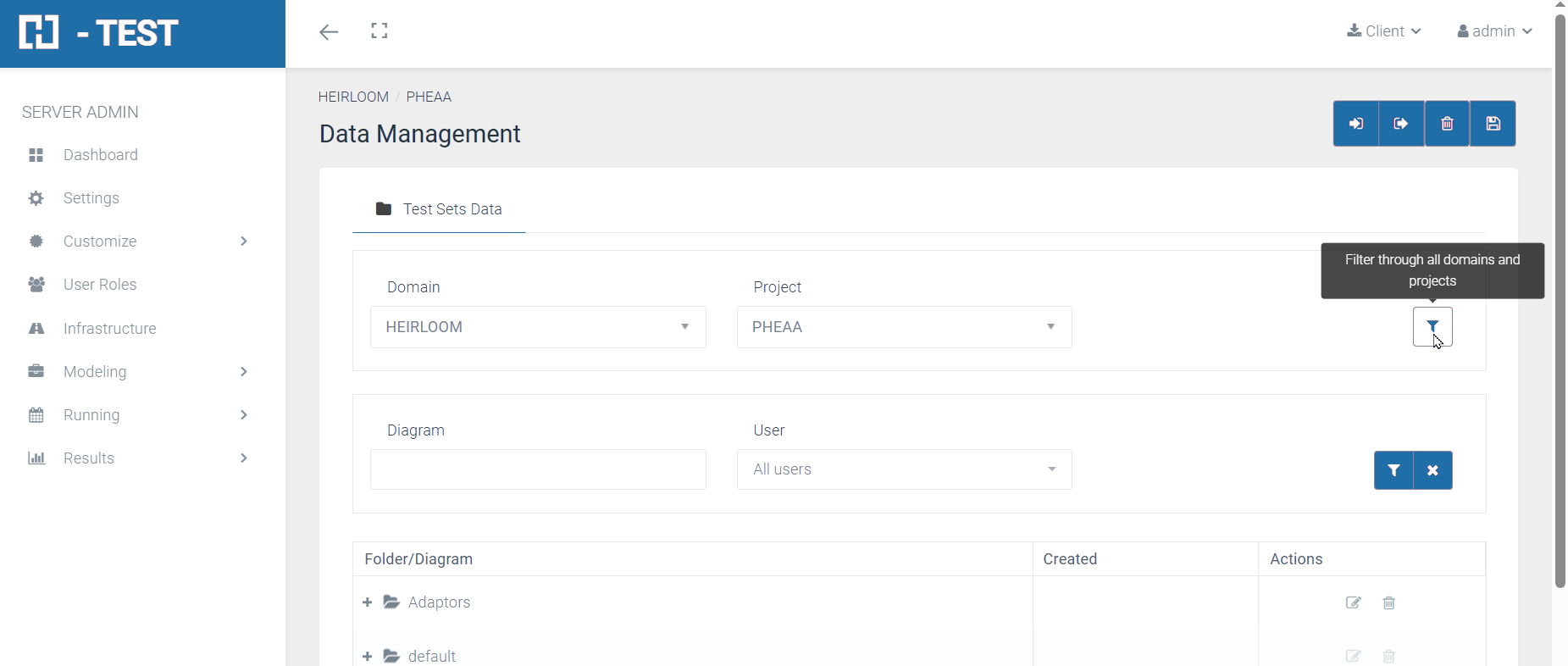
Task: Click the blue trash delete button
Action: [x=1447, y=124]
